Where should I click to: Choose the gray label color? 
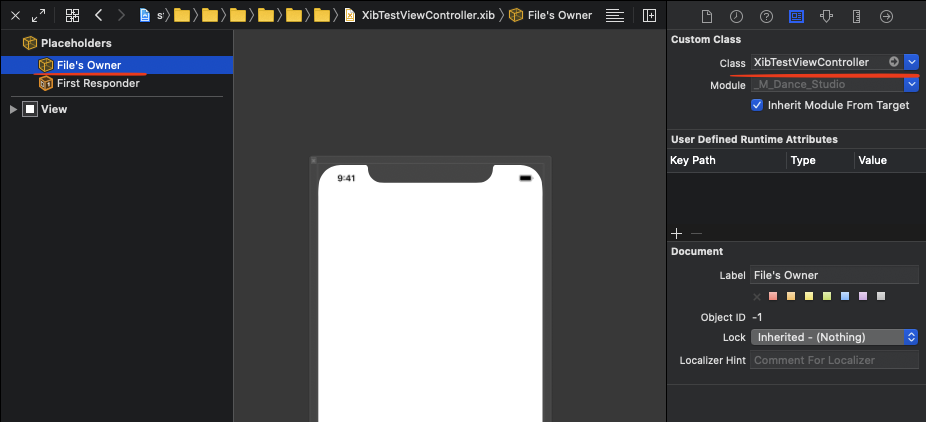pyautogui.click(x=881, y=296)
